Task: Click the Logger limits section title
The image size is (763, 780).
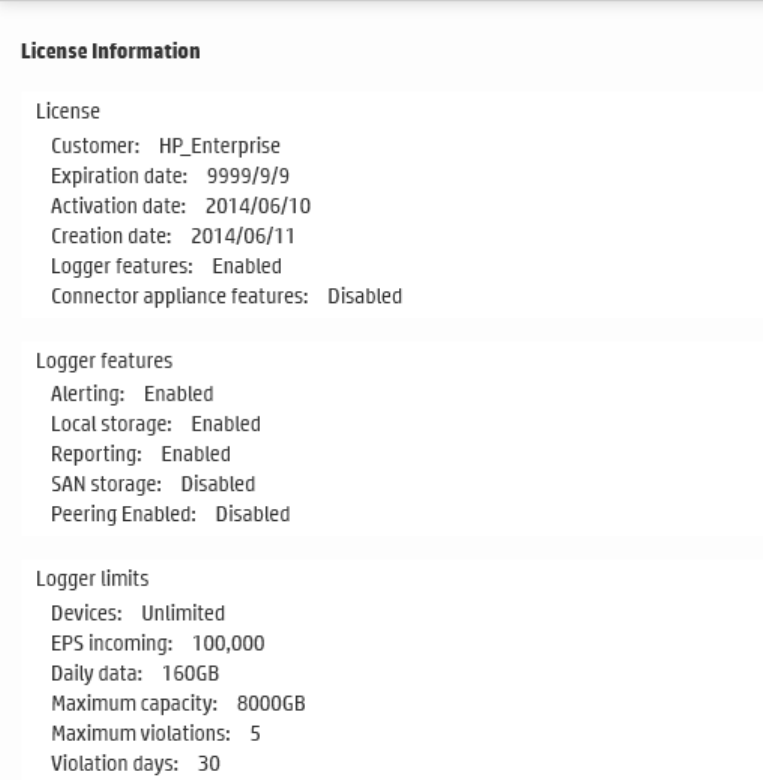Action: click(x=82, y=579)
